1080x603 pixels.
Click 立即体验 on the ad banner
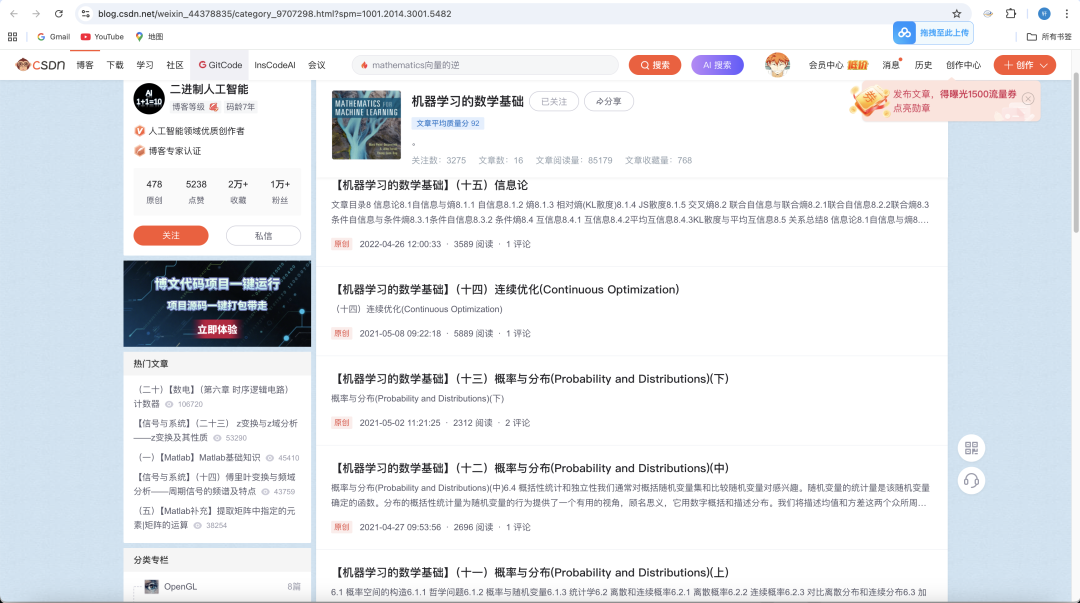tap(217, 329)
